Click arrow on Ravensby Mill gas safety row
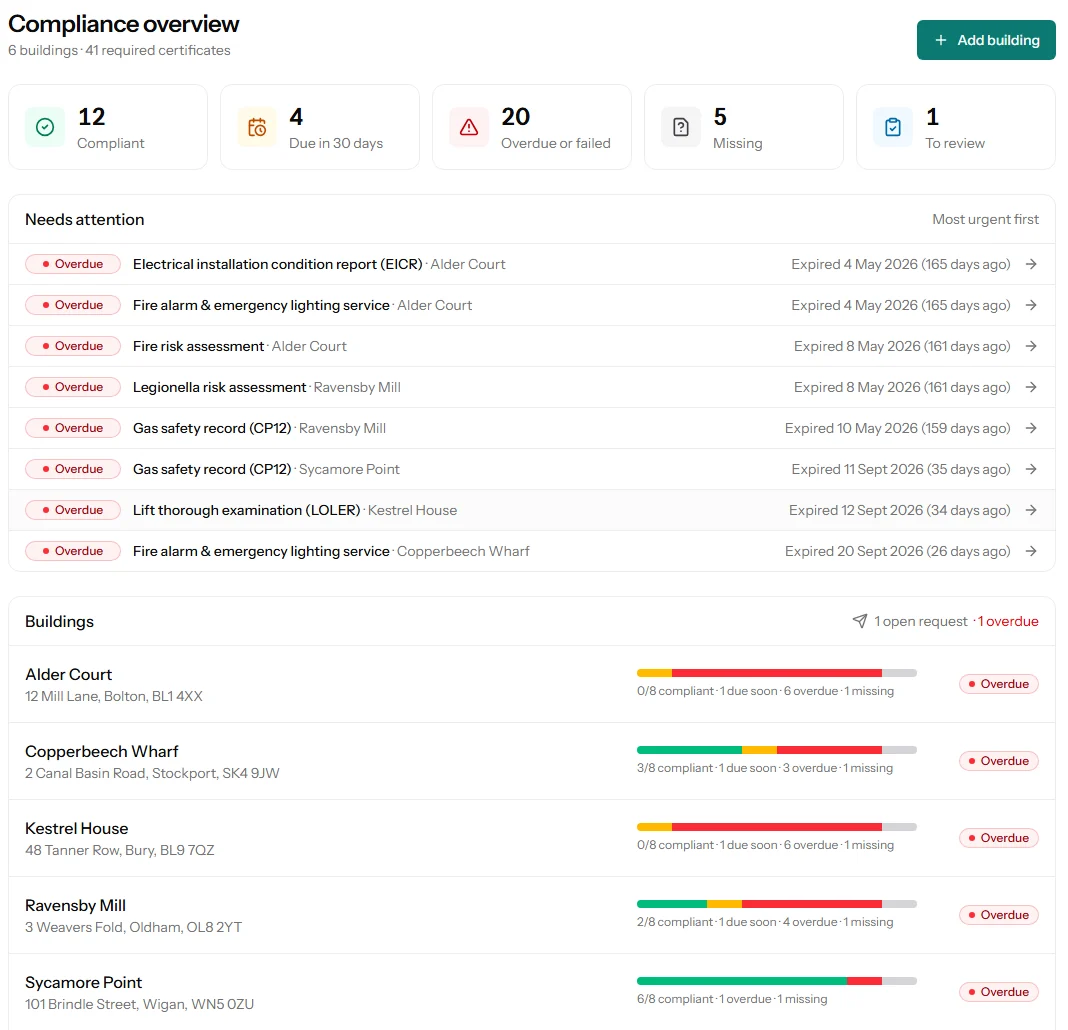The height and width of the screenshot is (1030, 1068). (1031, 428)
